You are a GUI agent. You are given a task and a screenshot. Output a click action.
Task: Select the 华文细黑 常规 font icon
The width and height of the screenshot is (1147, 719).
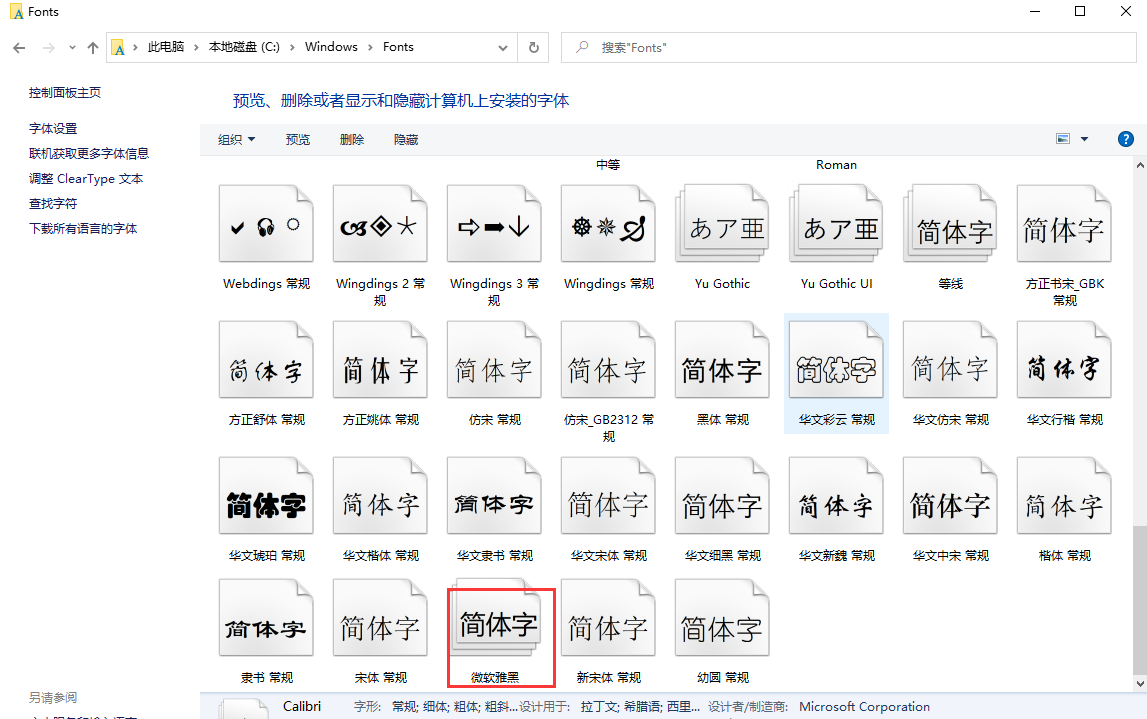[x=723, y=496]
